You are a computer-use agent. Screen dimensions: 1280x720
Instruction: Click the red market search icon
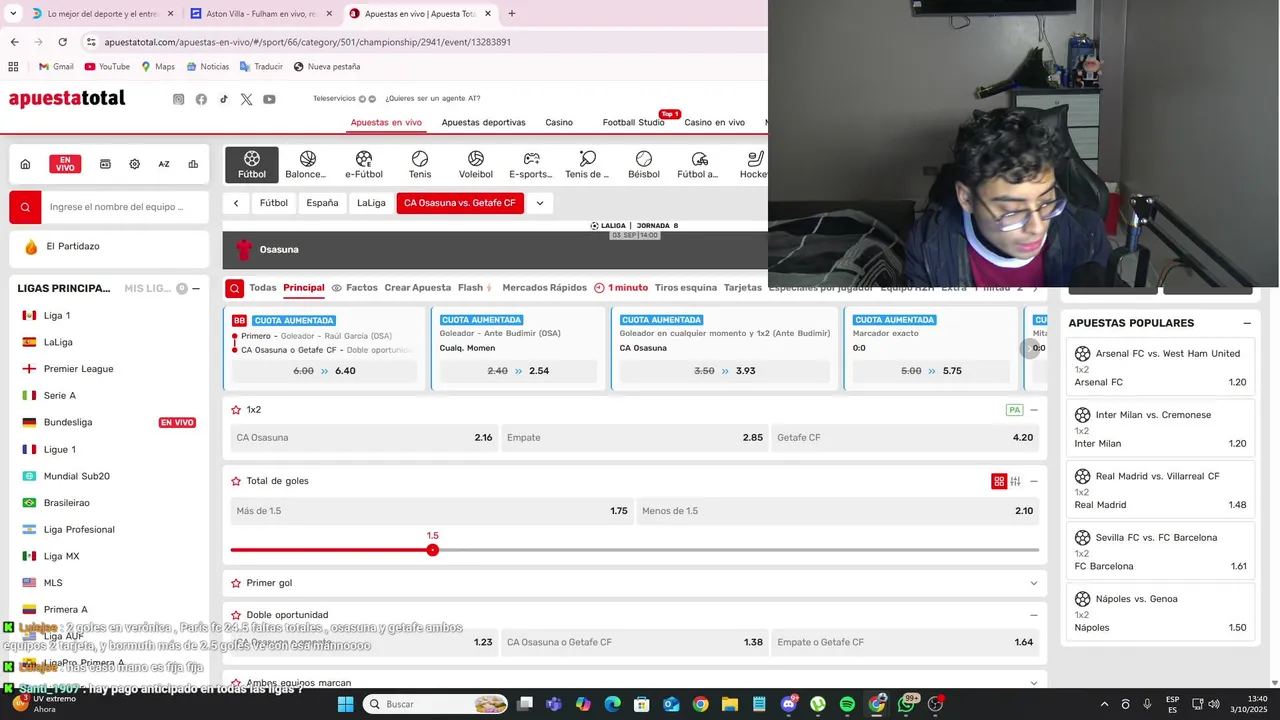[x=234, y=288]
